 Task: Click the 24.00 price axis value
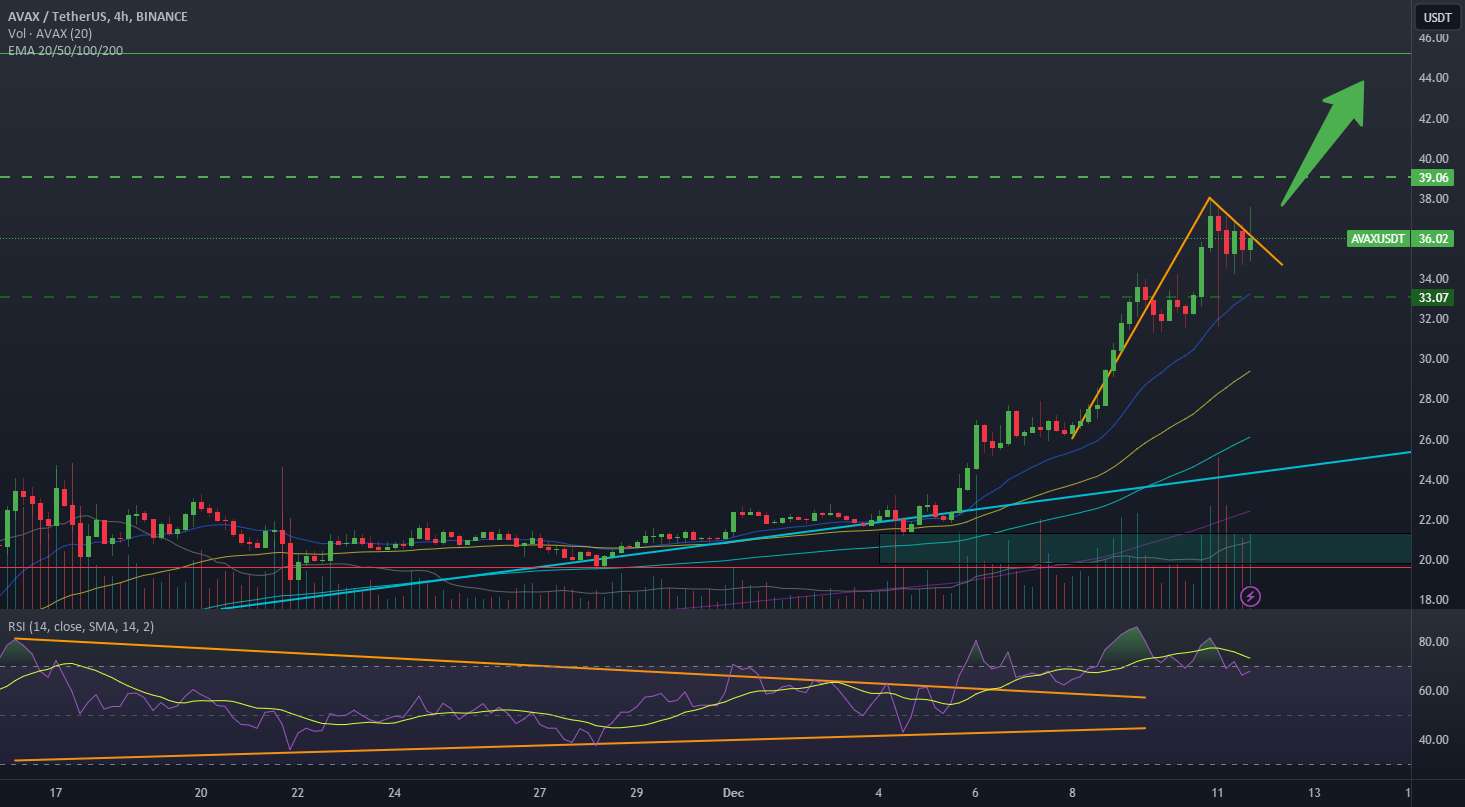pos(1434,479)
